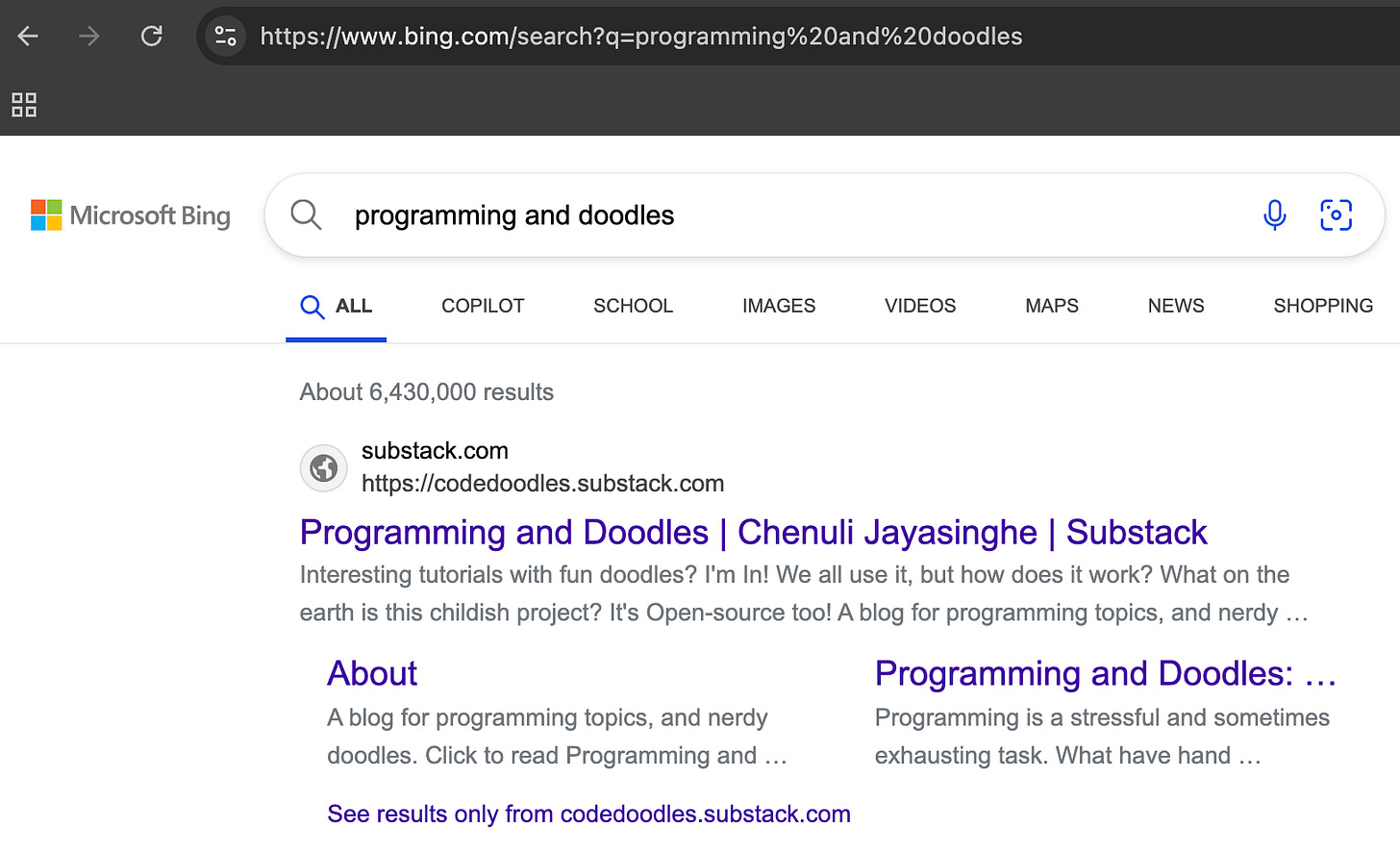Screen dimensions: 1400x852
Task: Click the https://codedoodles.substack.com URL
Action: pyautogui.click(x=542, y=484)
